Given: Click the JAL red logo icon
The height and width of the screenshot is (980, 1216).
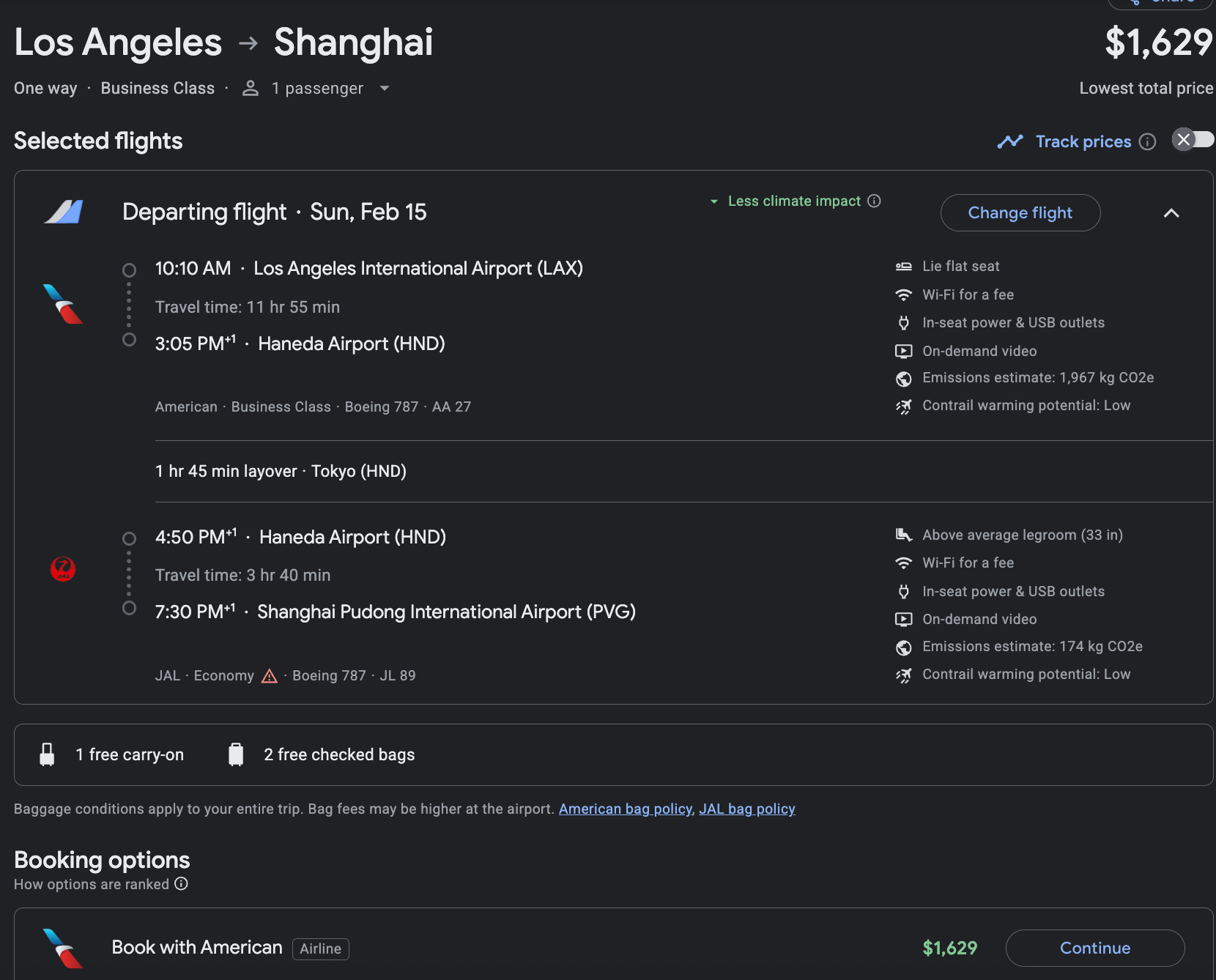Looking at the screenshot, I should click(x=63, y=569).
